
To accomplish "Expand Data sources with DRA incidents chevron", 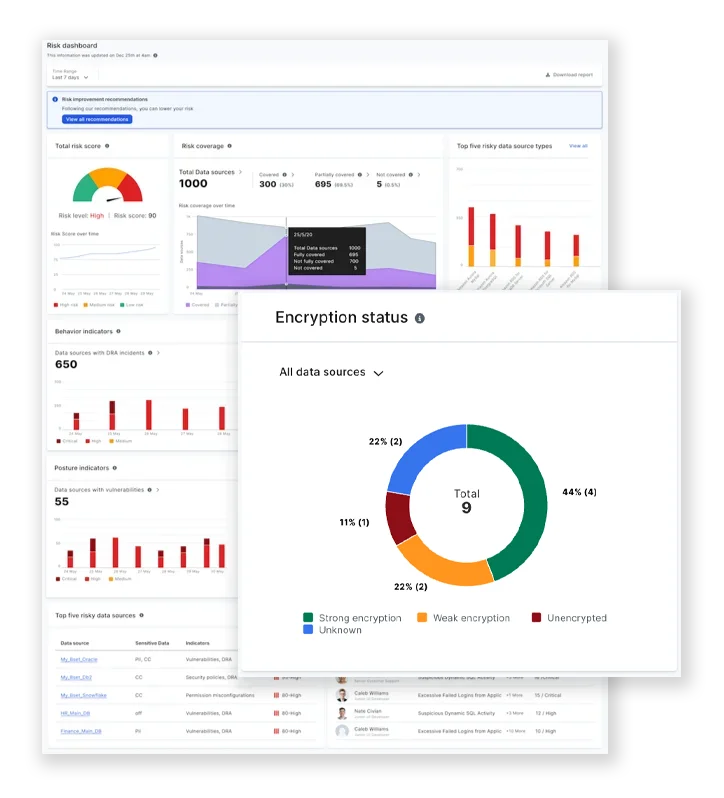I will [159, 353].
